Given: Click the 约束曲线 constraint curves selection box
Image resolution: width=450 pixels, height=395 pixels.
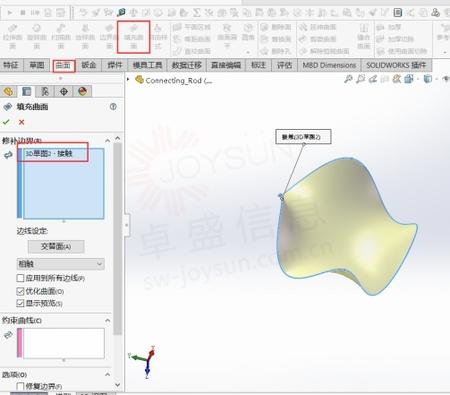Looking at the screenshot, I should point(63,343).
